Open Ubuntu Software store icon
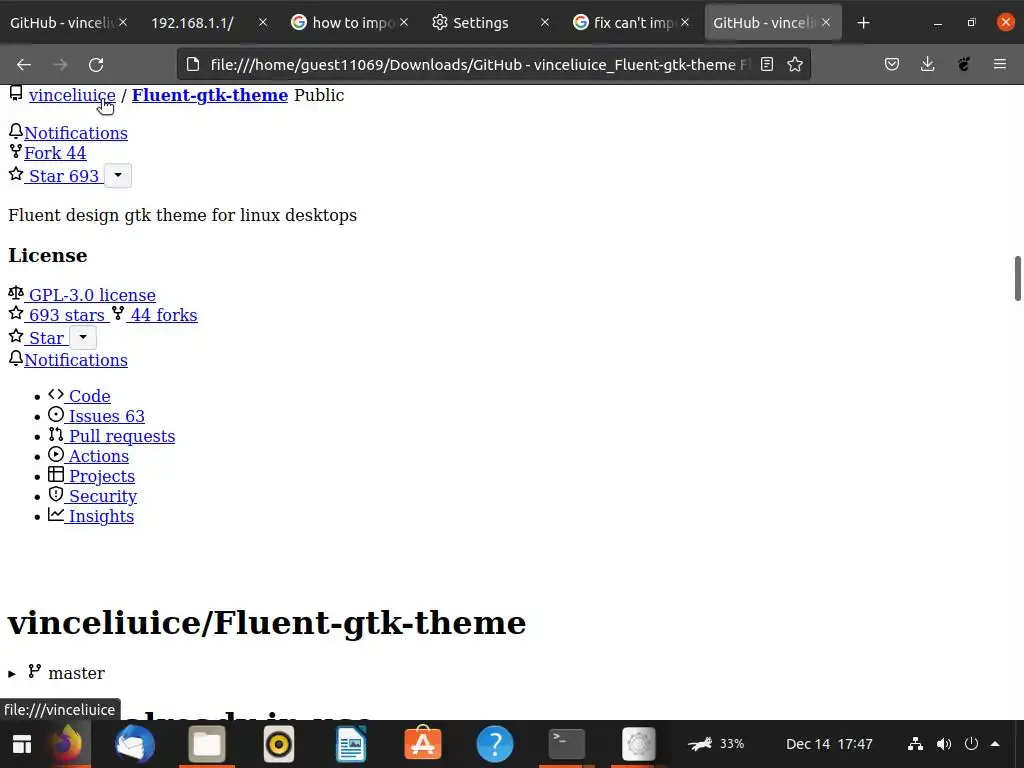Screen dimensions: 1024x768 click(x=423, y=744)
